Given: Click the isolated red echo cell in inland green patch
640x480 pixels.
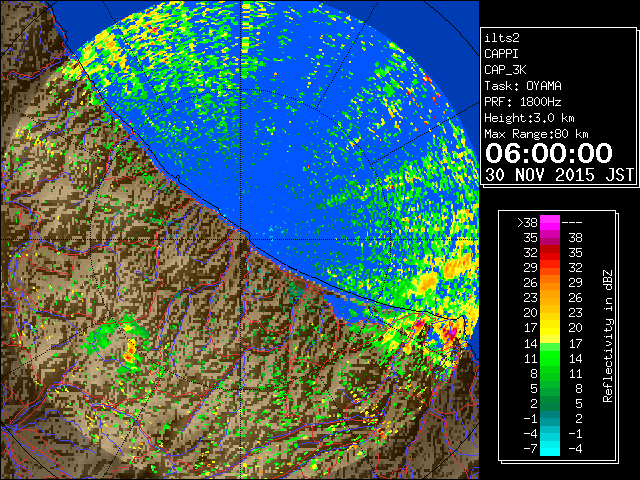Looking at the screenshot, I should coord(130,353).
